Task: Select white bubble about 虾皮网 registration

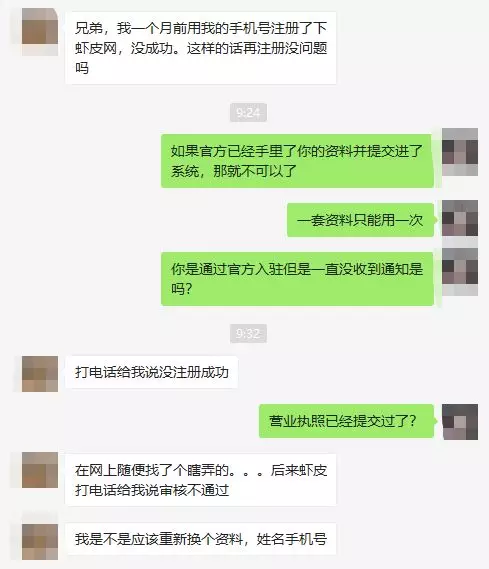Action: 201,48
